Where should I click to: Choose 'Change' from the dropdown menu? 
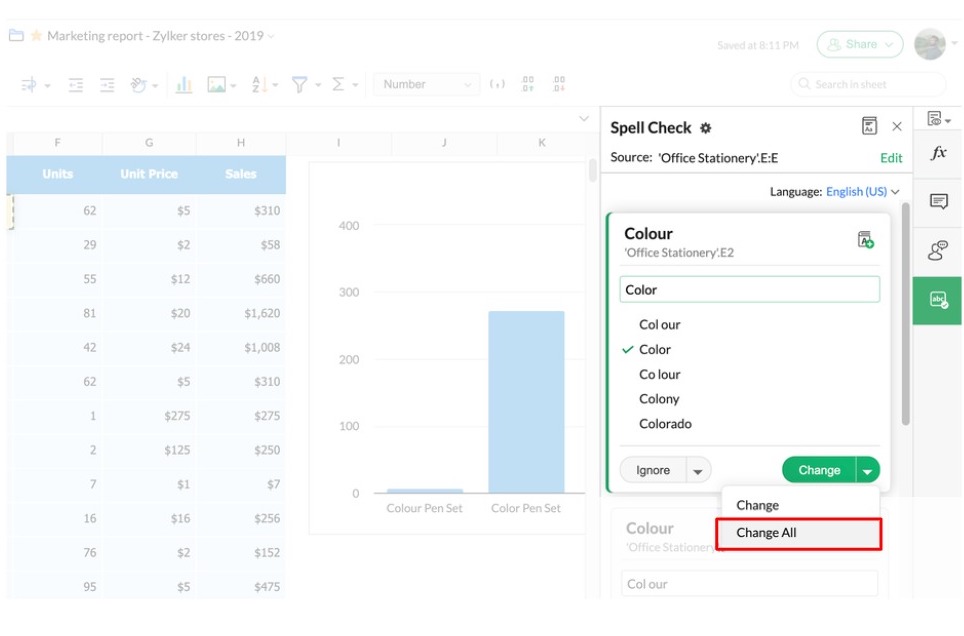coord(758,506)
